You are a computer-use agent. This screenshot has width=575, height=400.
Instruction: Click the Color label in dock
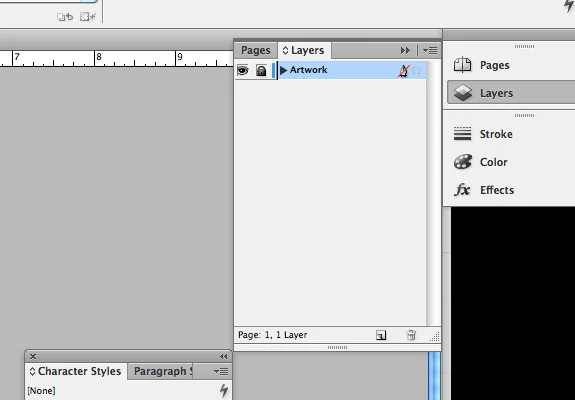click(494, 162)
